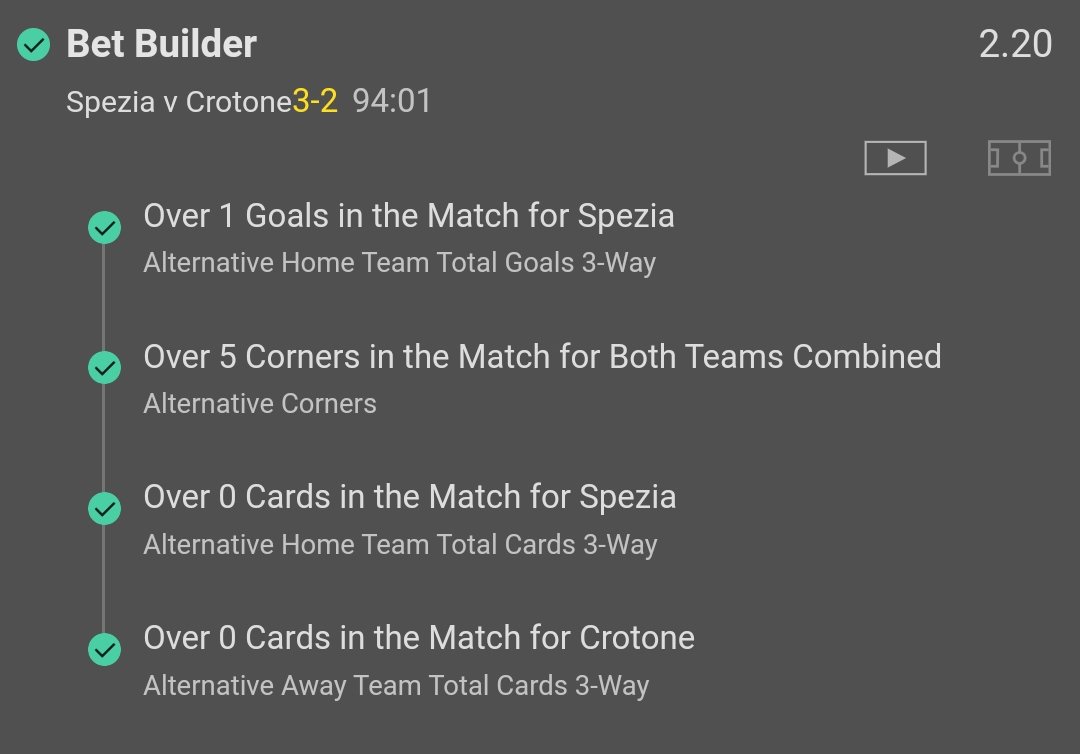Click the tick next to Over 5 Corners

104,368
